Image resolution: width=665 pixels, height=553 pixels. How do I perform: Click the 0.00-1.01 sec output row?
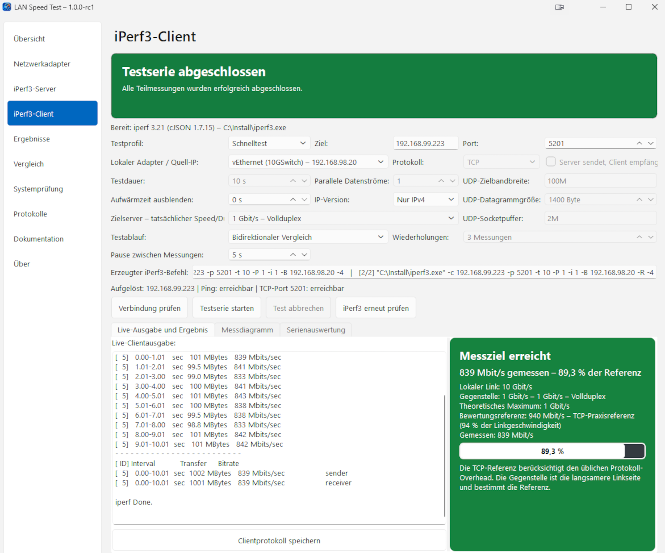coord(198,357)
